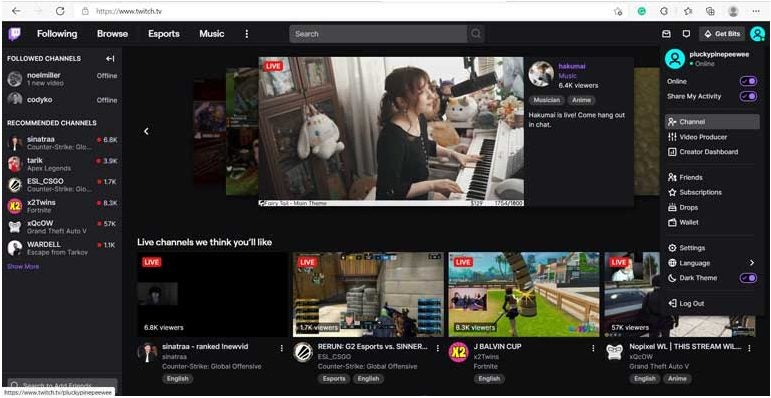Viewport: 771px width, 398px height.
Task: Click the browser address bar URL
Action: pos(128,11)
